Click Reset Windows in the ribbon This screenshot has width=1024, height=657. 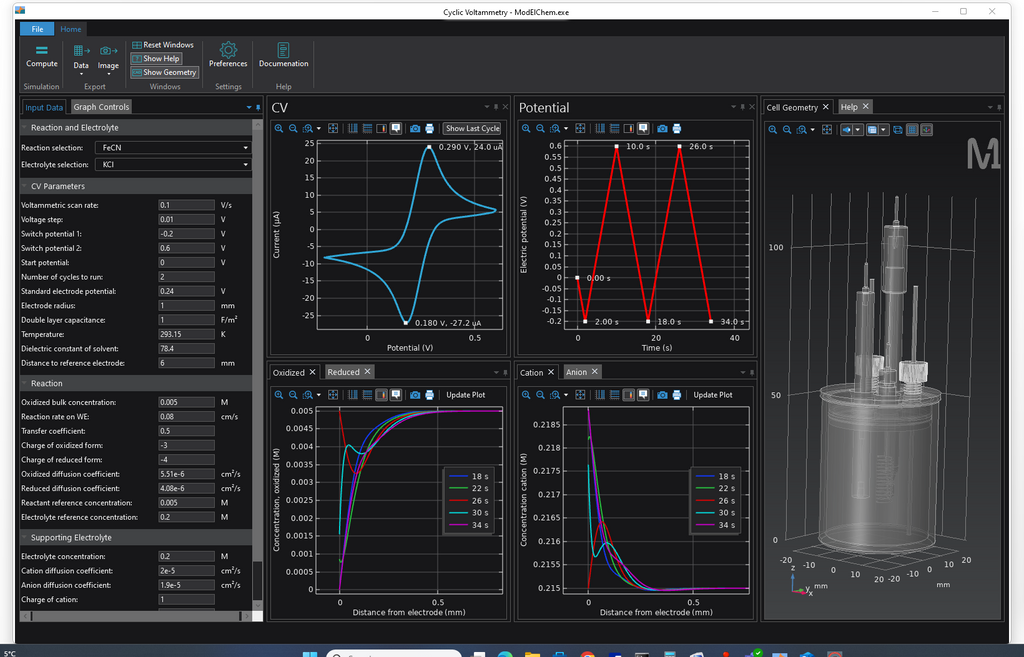(163, 44)
